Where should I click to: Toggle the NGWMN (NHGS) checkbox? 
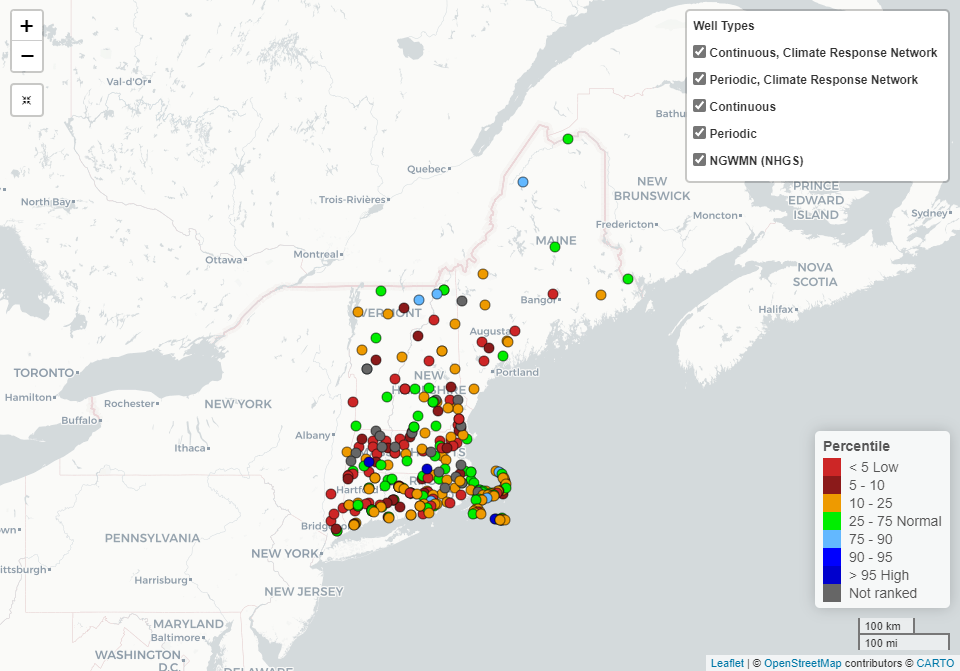(x=700, y=159)
